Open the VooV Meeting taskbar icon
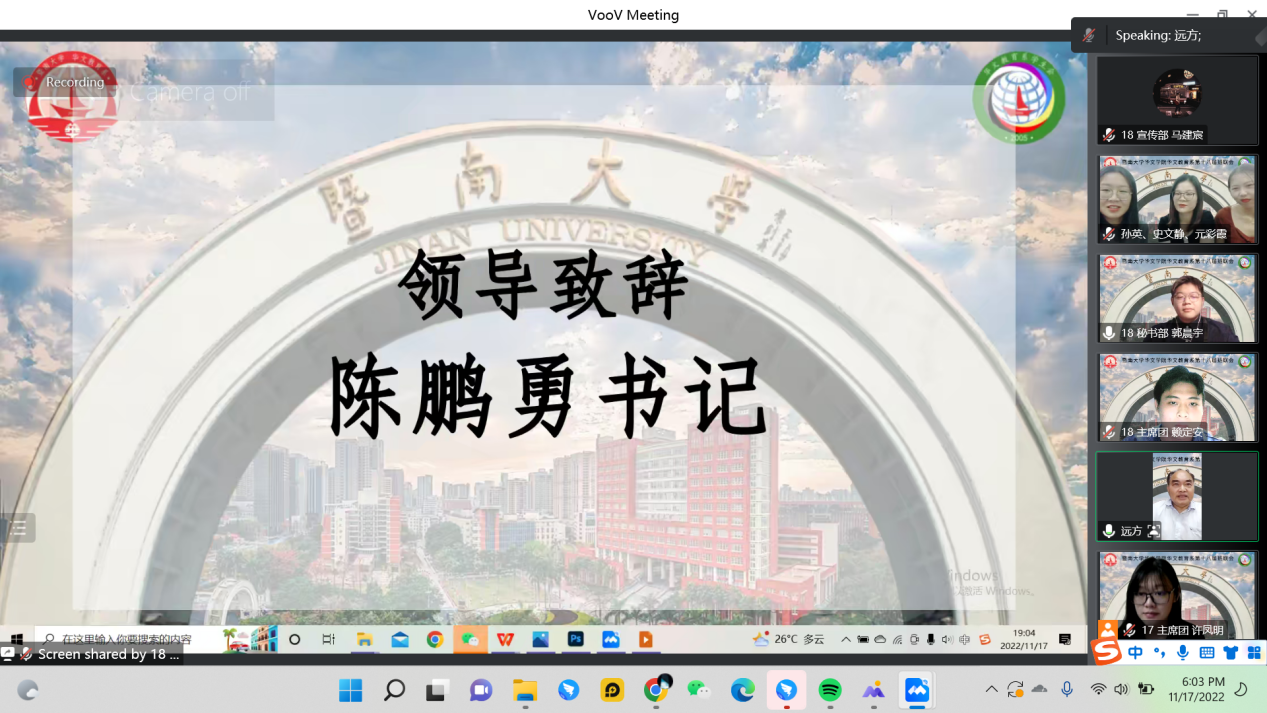 coord(916,690)
